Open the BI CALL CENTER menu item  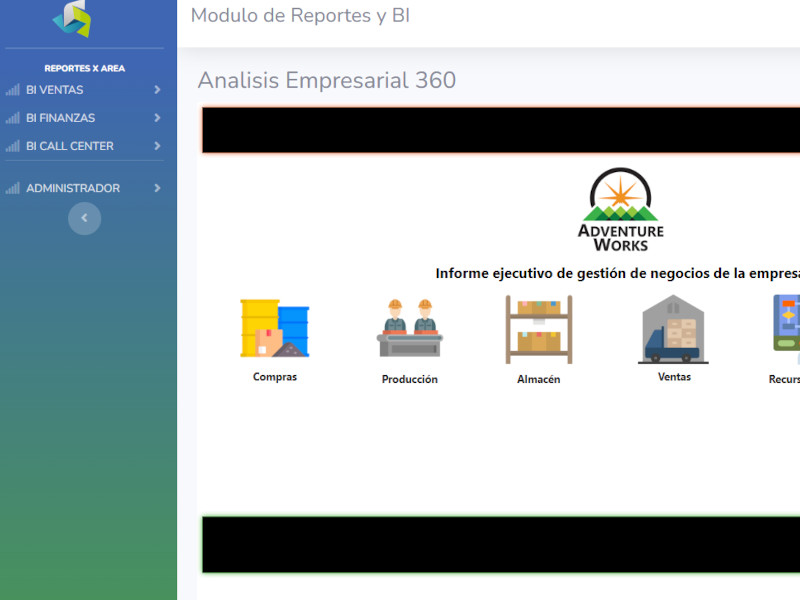(x=70, y=146)
